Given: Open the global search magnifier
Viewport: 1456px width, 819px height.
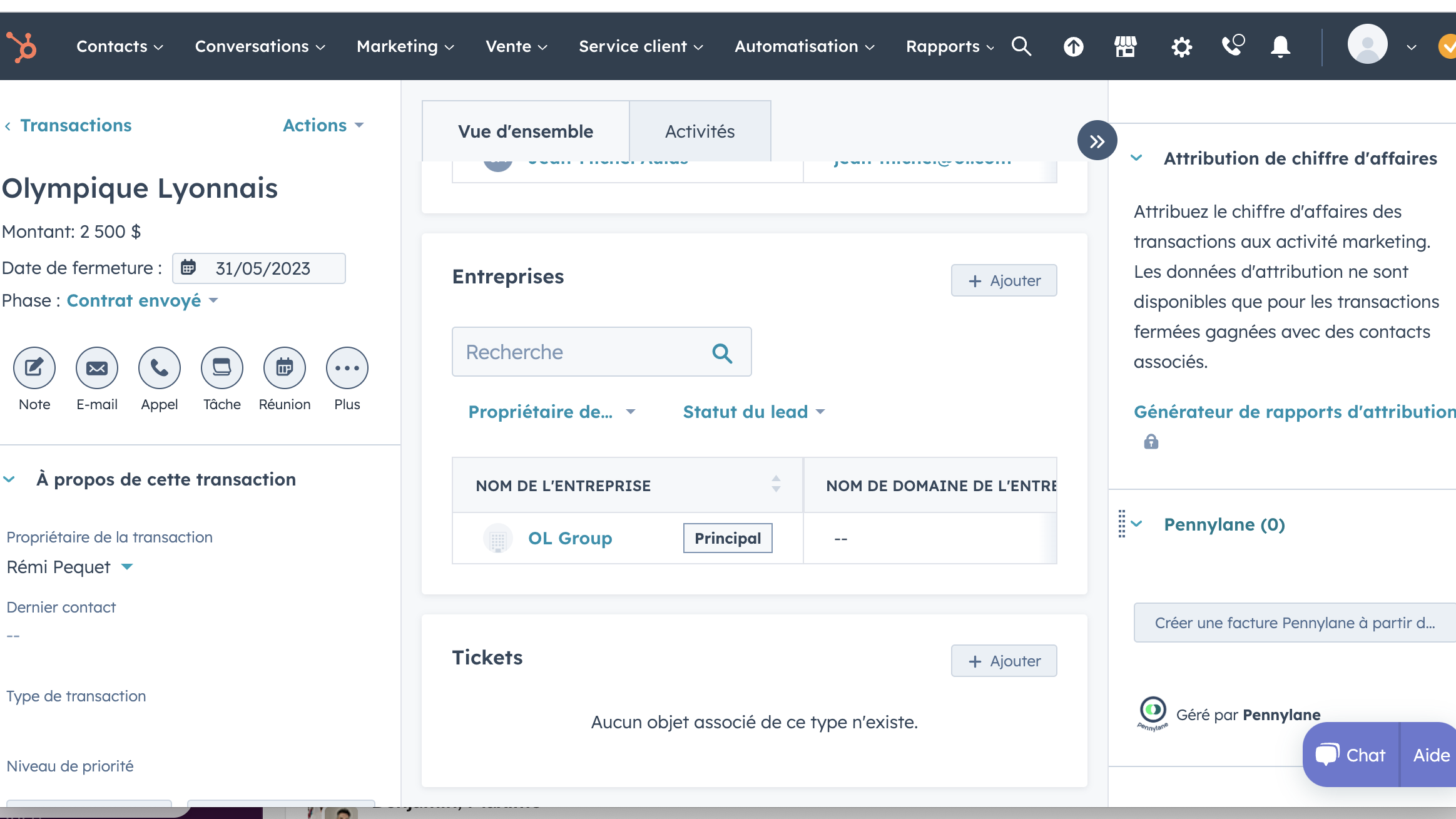Looking at the screenshot, I should point(1022,46).
